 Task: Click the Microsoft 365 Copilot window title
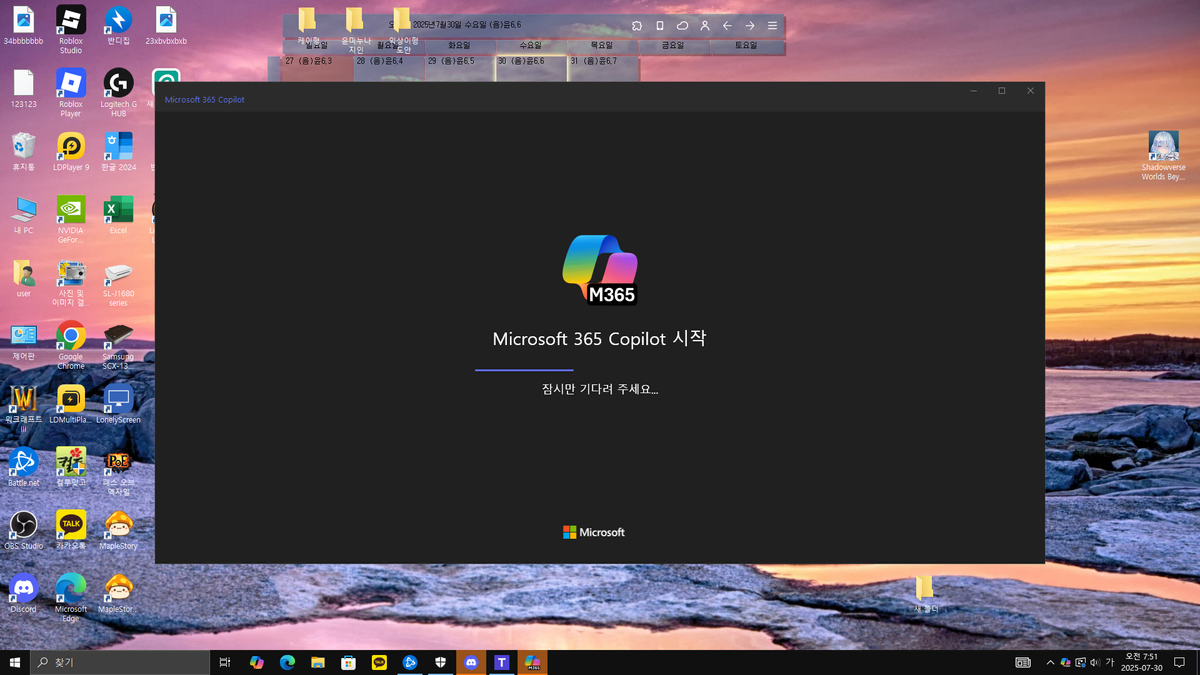click(204, 100)
